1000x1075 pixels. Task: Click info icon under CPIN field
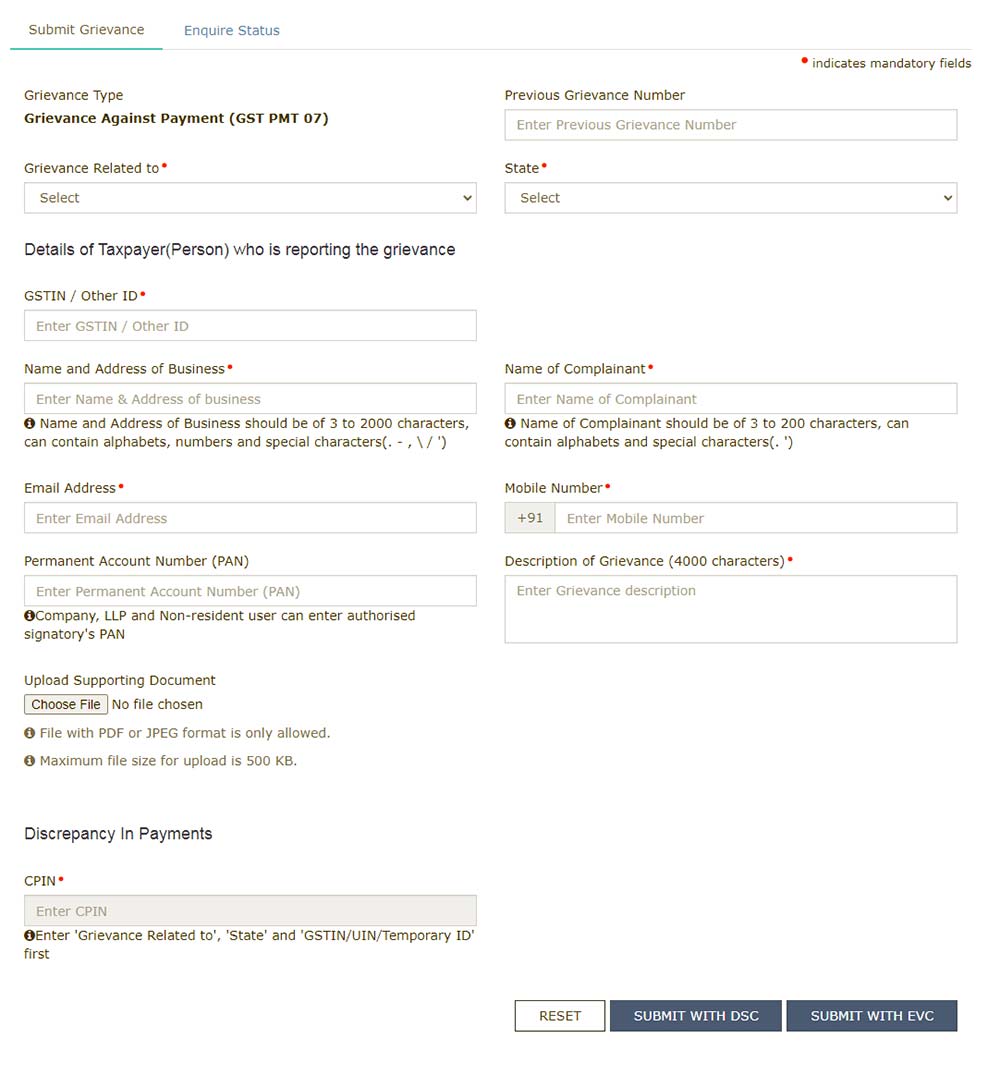click(x=29, y=936)
